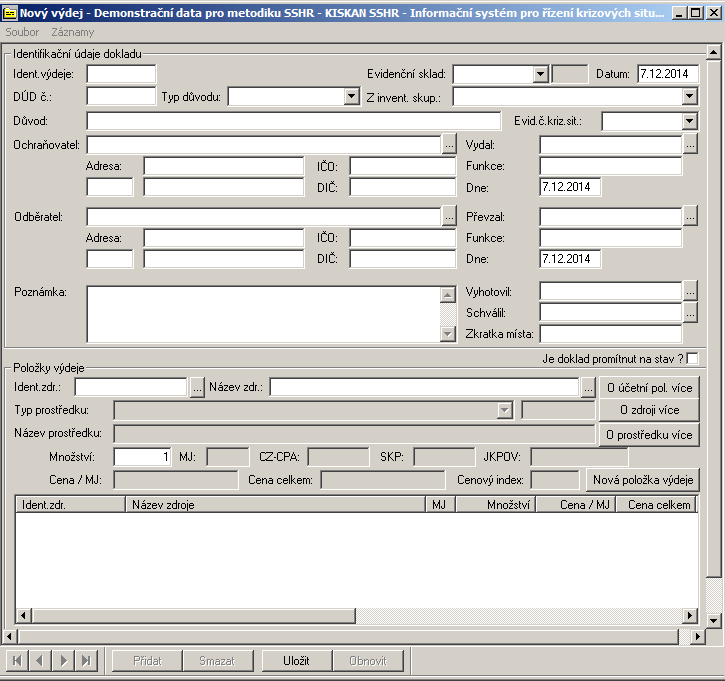Click form bottom horizontal scrollbar thumb

348,637
